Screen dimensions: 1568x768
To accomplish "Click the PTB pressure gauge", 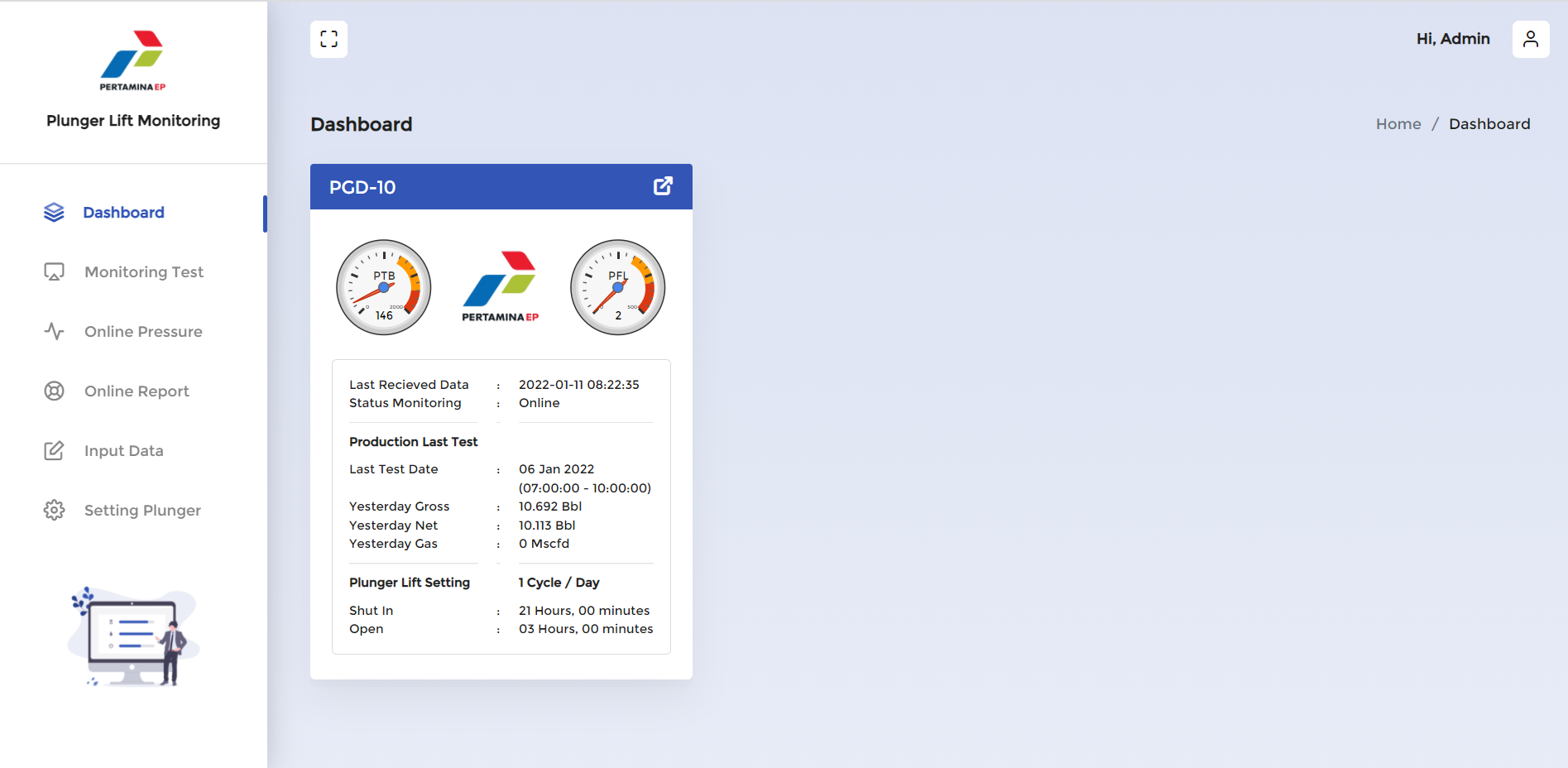I will pyautogui.click(x=384, y=287).
